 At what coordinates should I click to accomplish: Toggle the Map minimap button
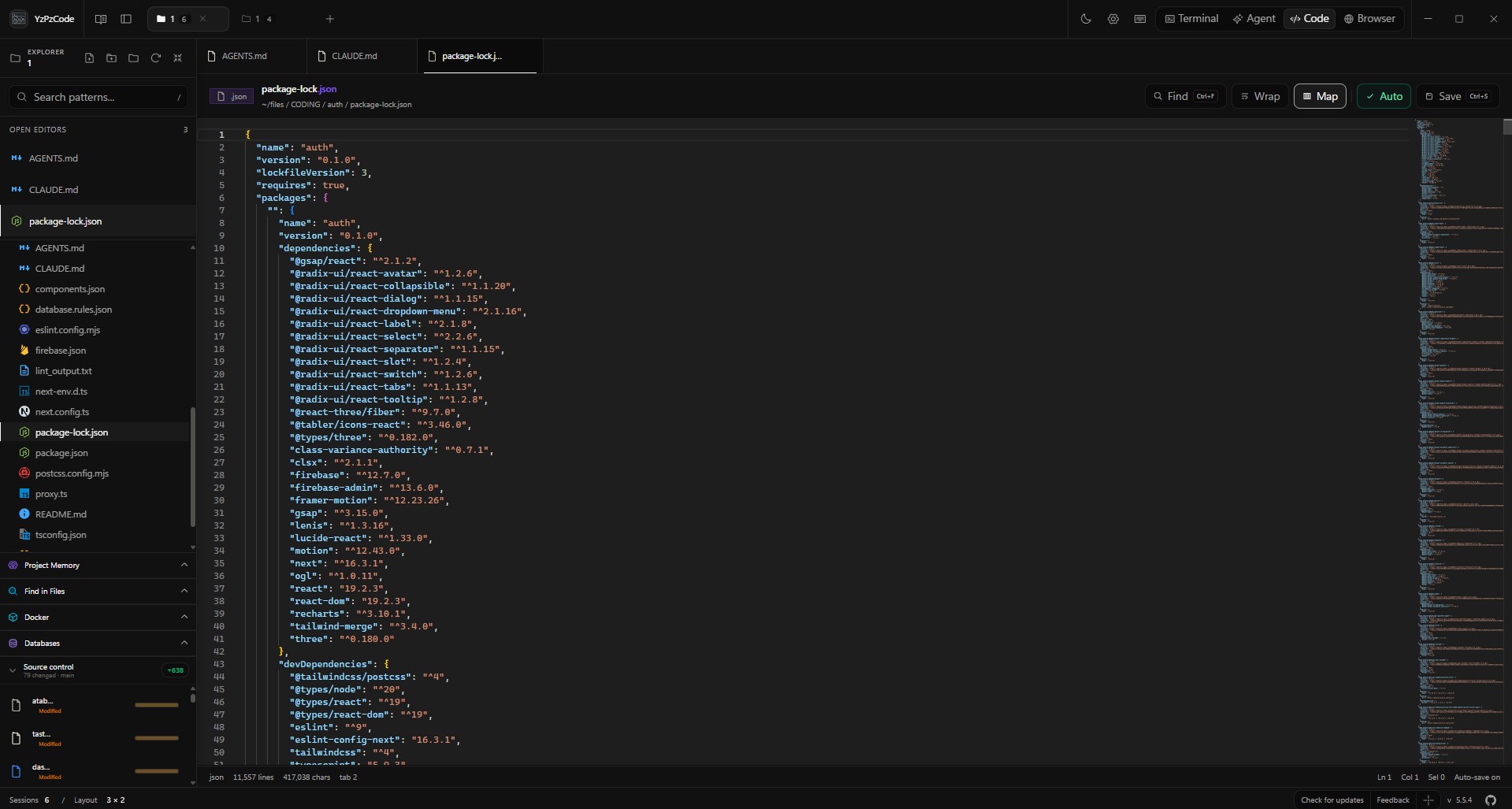point(1320,96)
